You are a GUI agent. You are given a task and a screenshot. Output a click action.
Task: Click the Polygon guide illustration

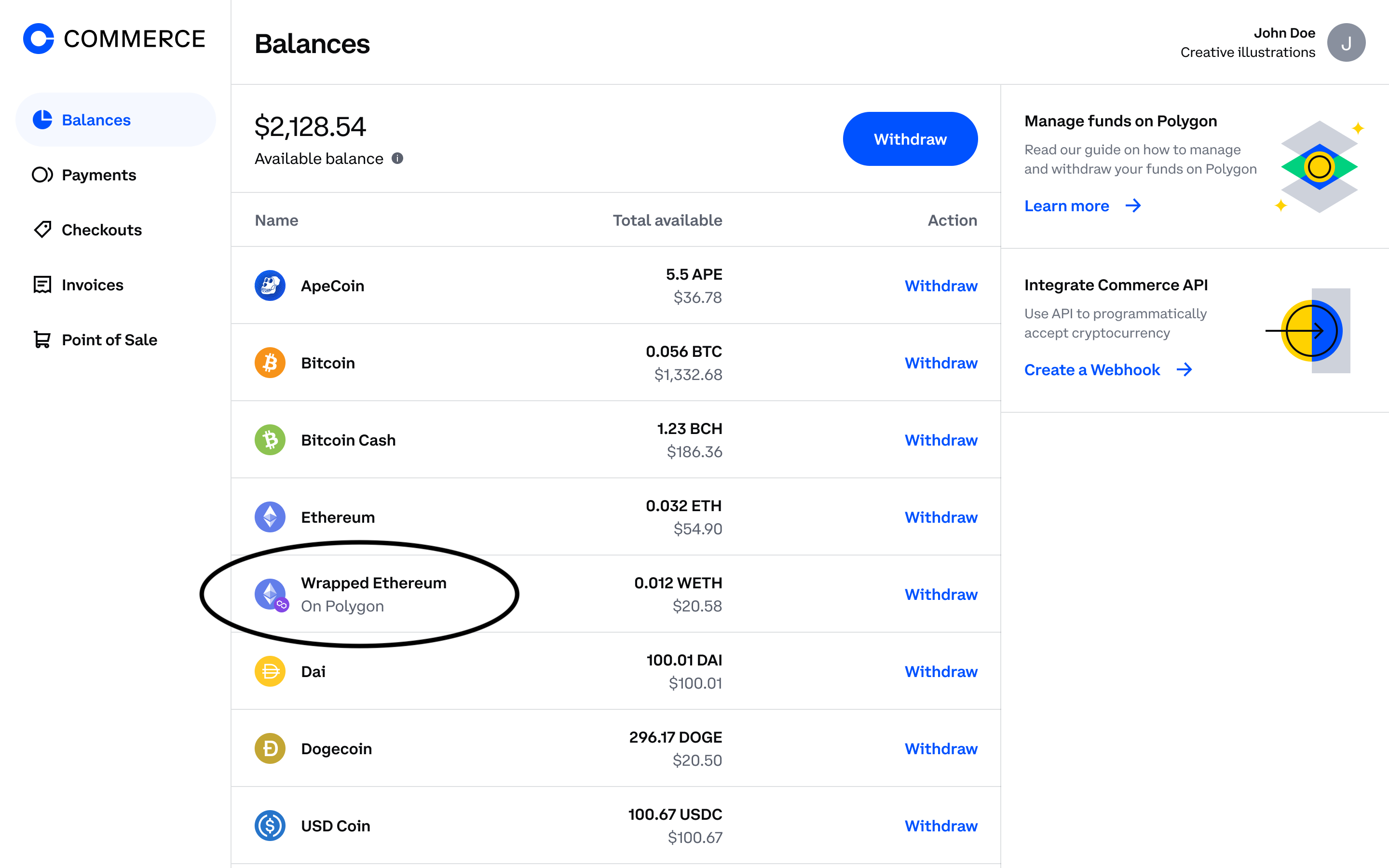1319,167
